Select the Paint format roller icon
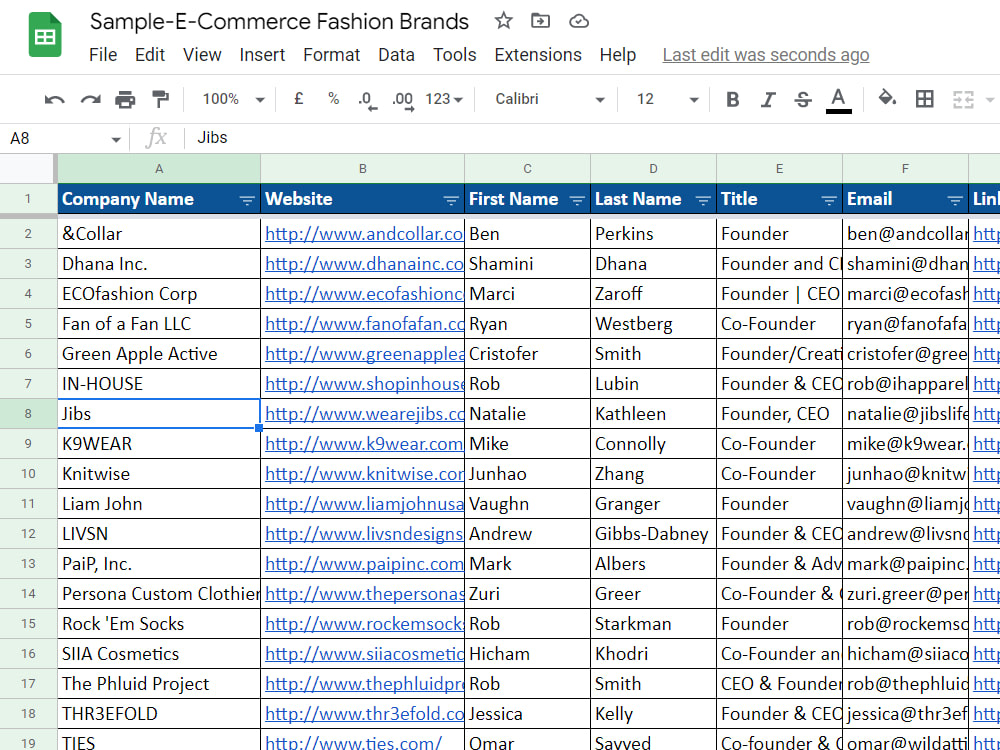This screenshot has width=1000, height=750. [x=160, y=99]
